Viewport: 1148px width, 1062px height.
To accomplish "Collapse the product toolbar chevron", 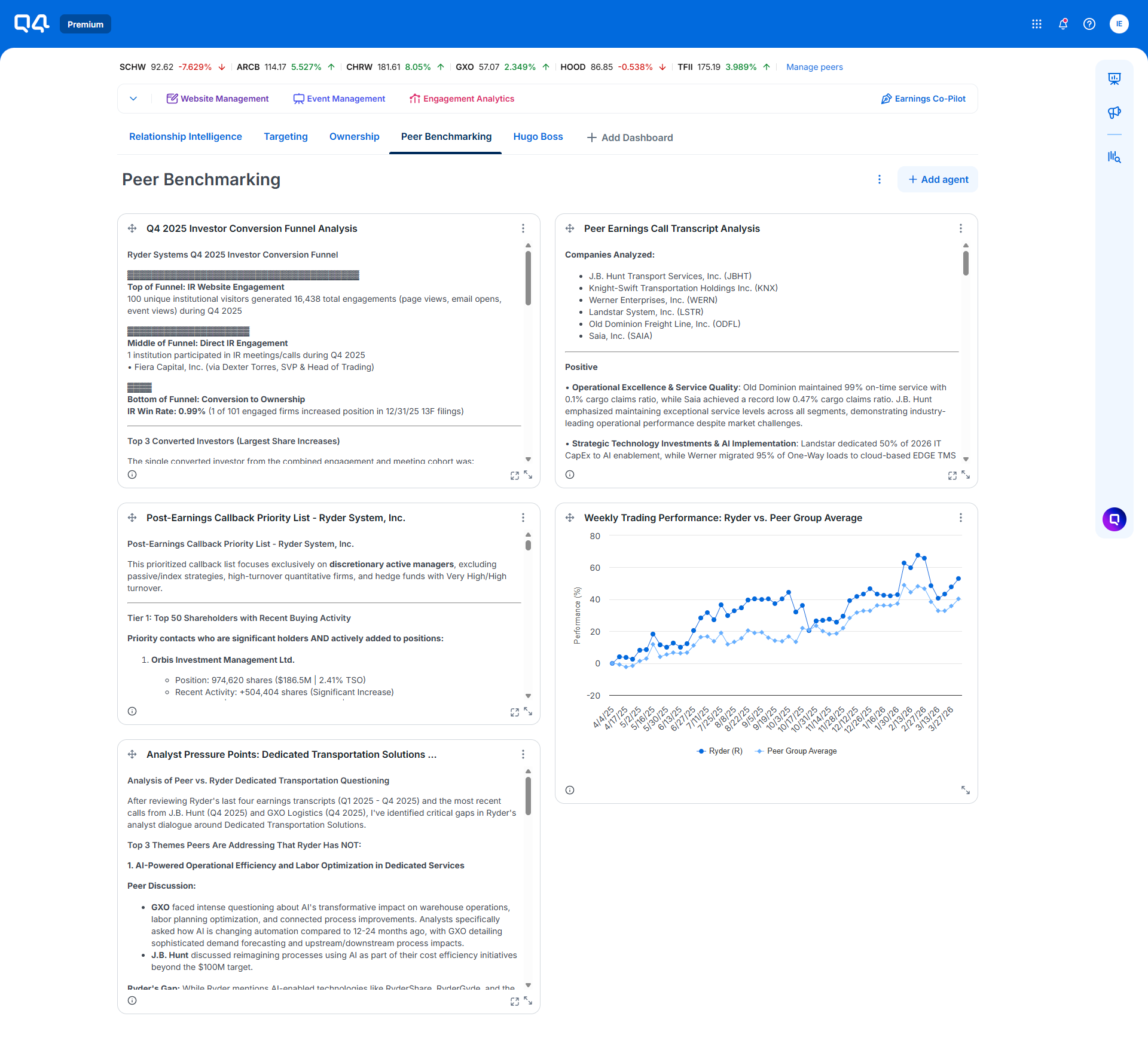I will click(133, 99).
